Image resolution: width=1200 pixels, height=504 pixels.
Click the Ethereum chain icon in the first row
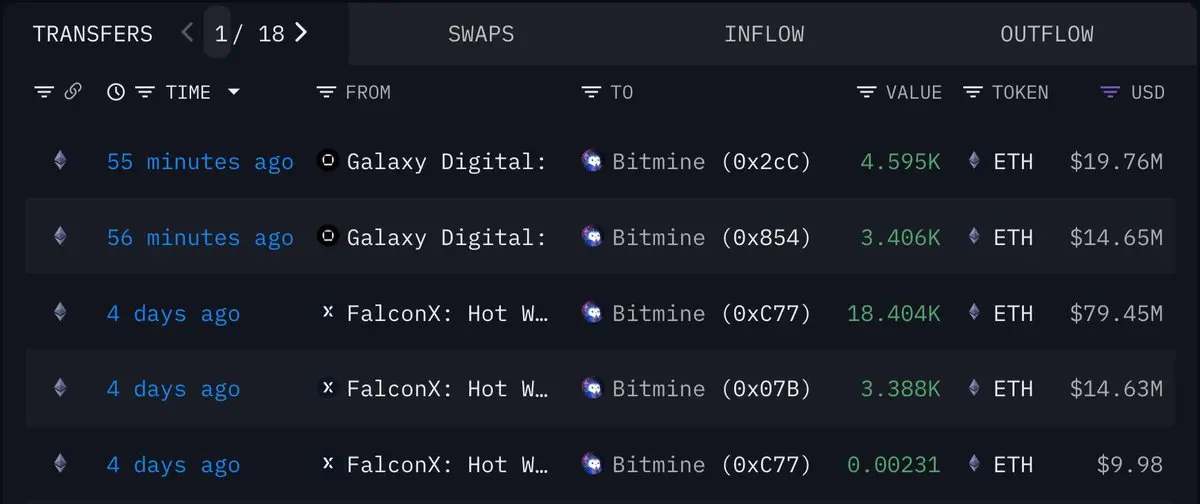[x=60, y=160]
